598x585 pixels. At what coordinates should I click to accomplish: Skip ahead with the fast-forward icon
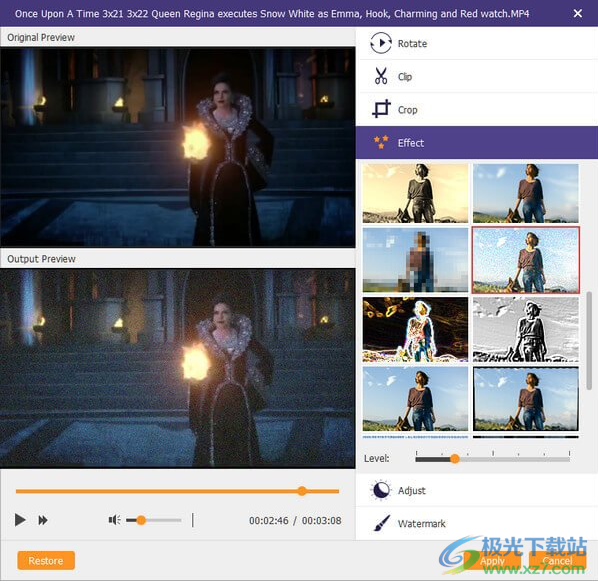click(x=43, y=520)
